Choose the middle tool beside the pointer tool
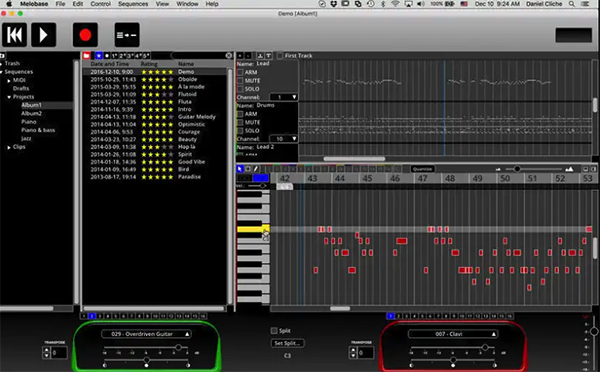Viewport: 600px width, 372px height. click(x=248, y=169)
